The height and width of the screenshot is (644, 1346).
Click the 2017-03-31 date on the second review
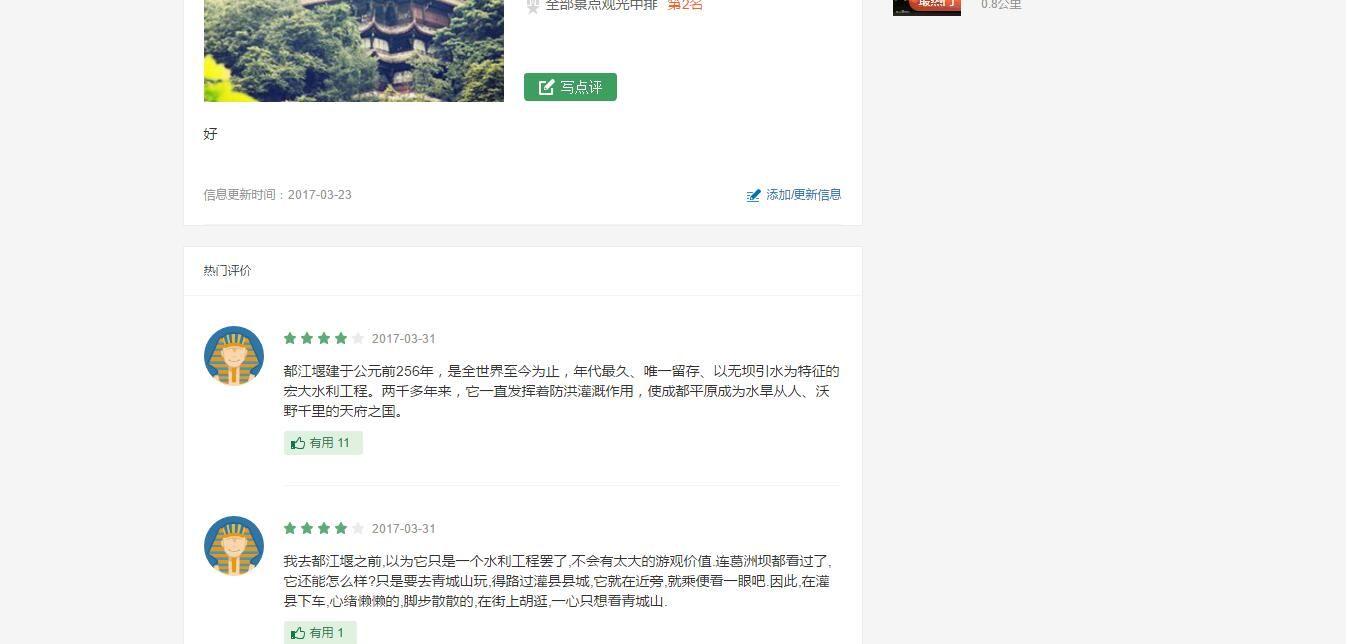[x=404, y=529]
